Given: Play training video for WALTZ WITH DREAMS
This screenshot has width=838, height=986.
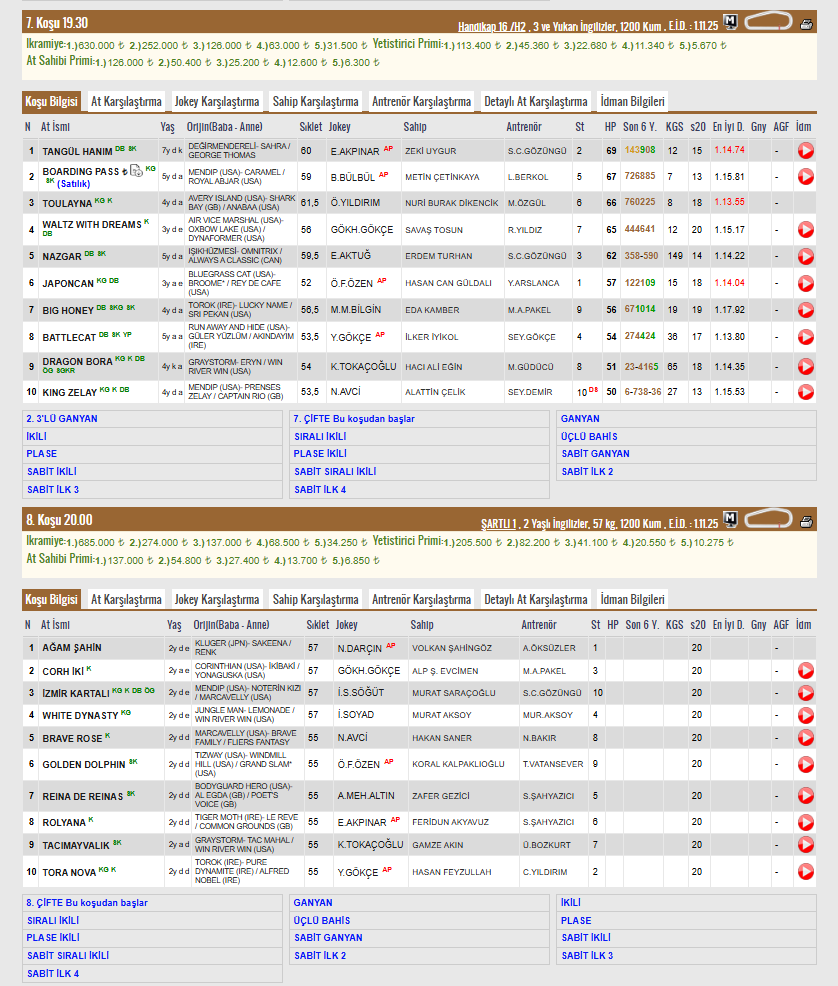Looking at the screenshot, I should click(x=805, y=230).
